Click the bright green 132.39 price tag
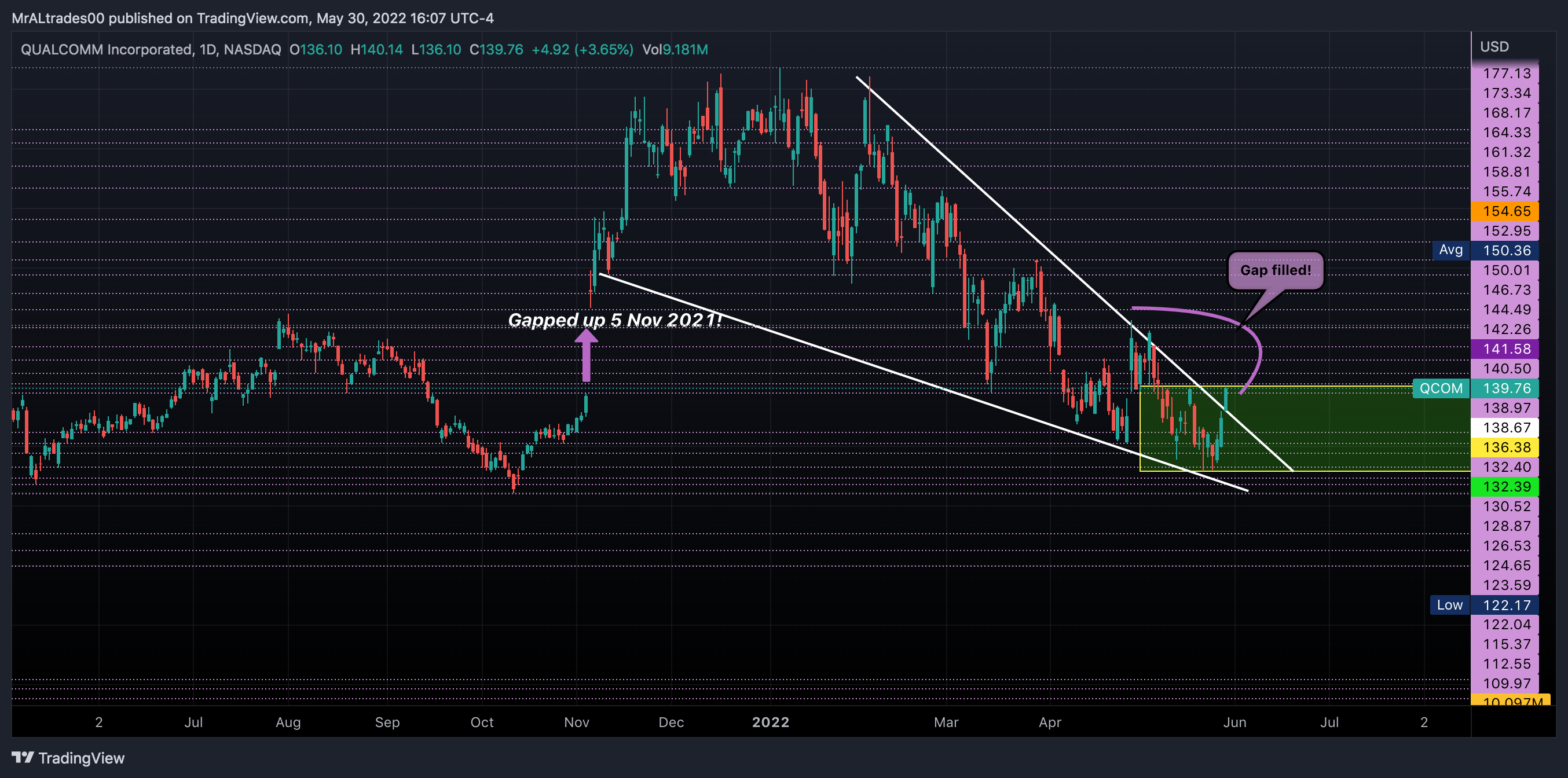 click(x=1505, y=486)
